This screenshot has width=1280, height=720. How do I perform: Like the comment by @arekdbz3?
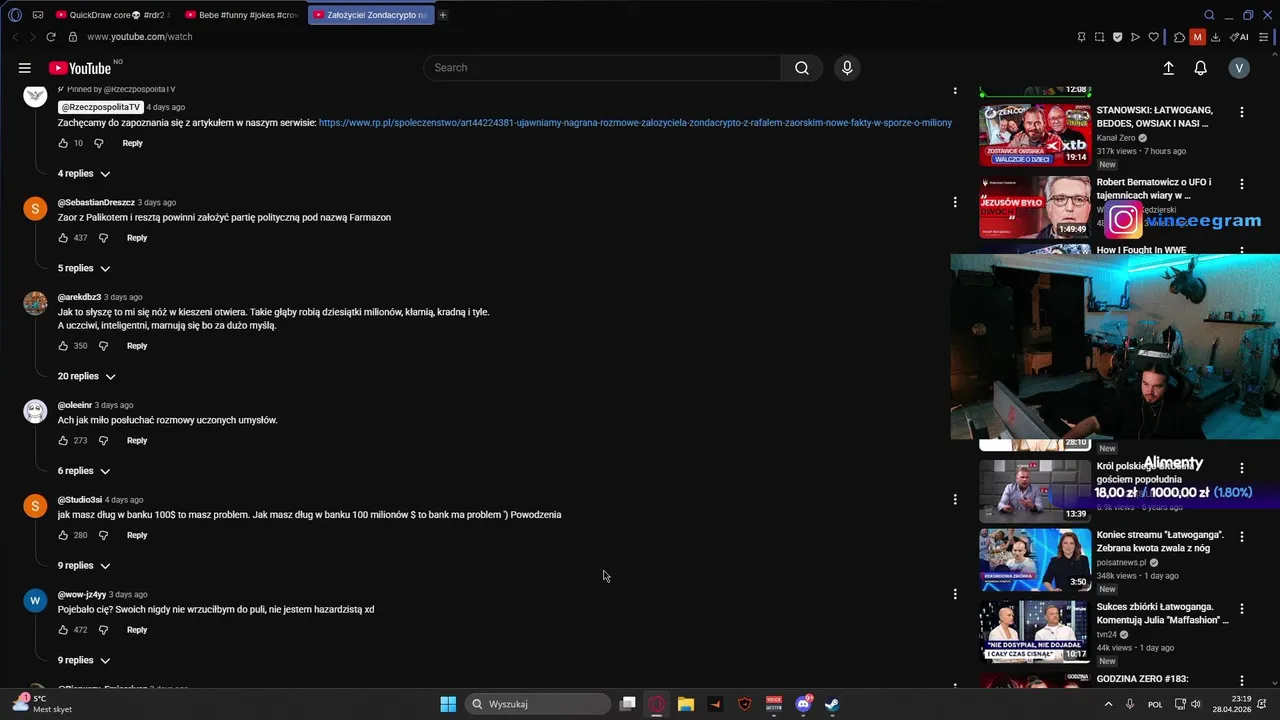tap(63, 346)
